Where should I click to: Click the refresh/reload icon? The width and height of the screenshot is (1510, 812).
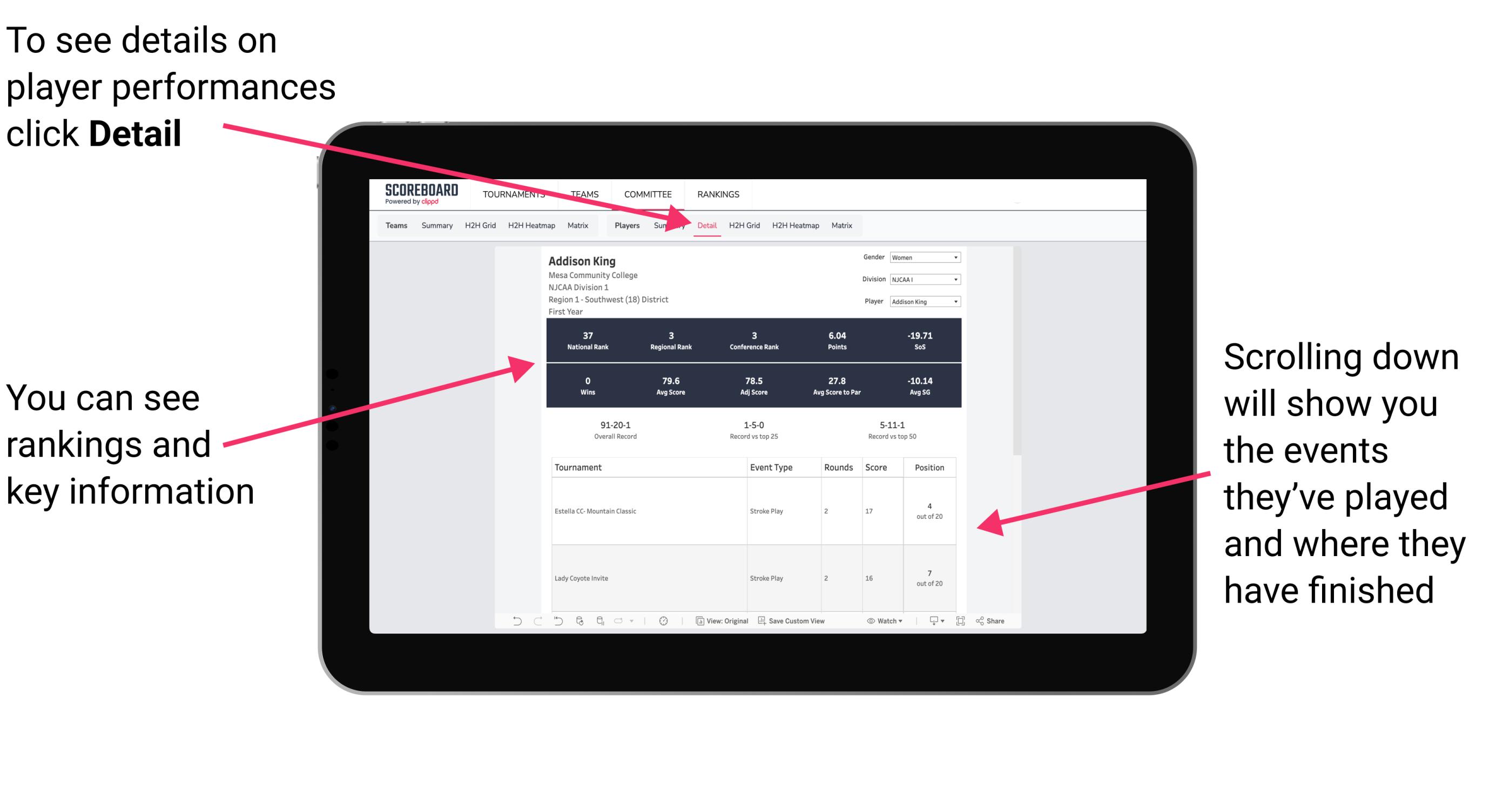tap(579, 625)
